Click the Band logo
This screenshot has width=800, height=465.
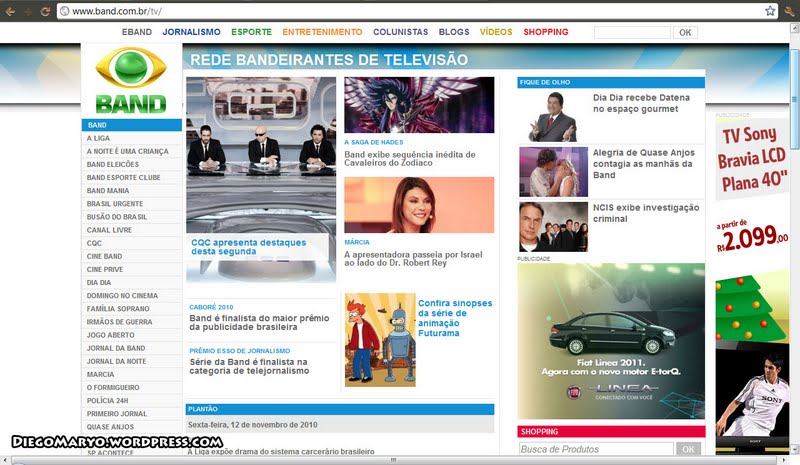131,81
